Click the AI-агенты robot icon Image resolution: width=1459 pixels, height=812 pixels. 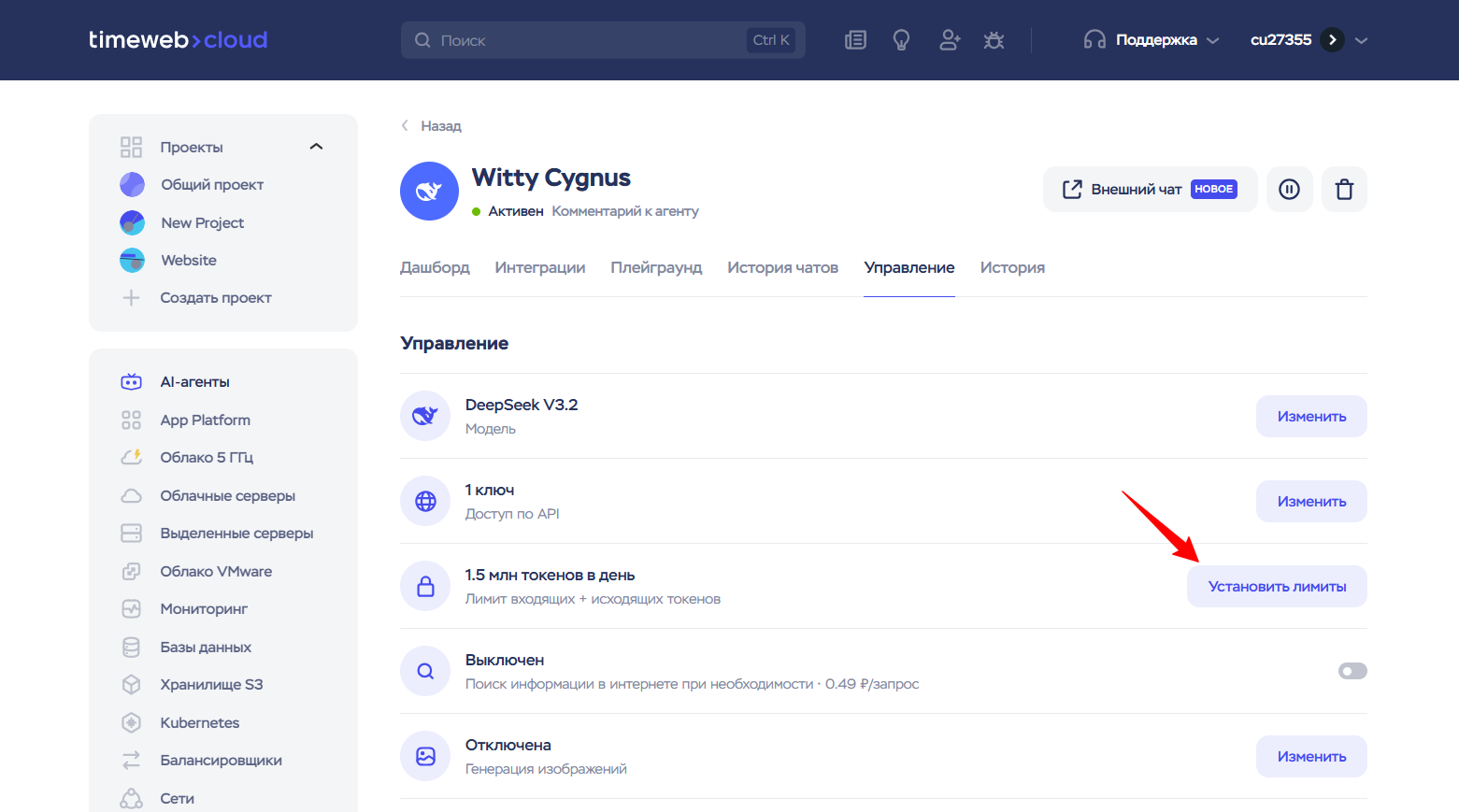[x=131, y=381]
